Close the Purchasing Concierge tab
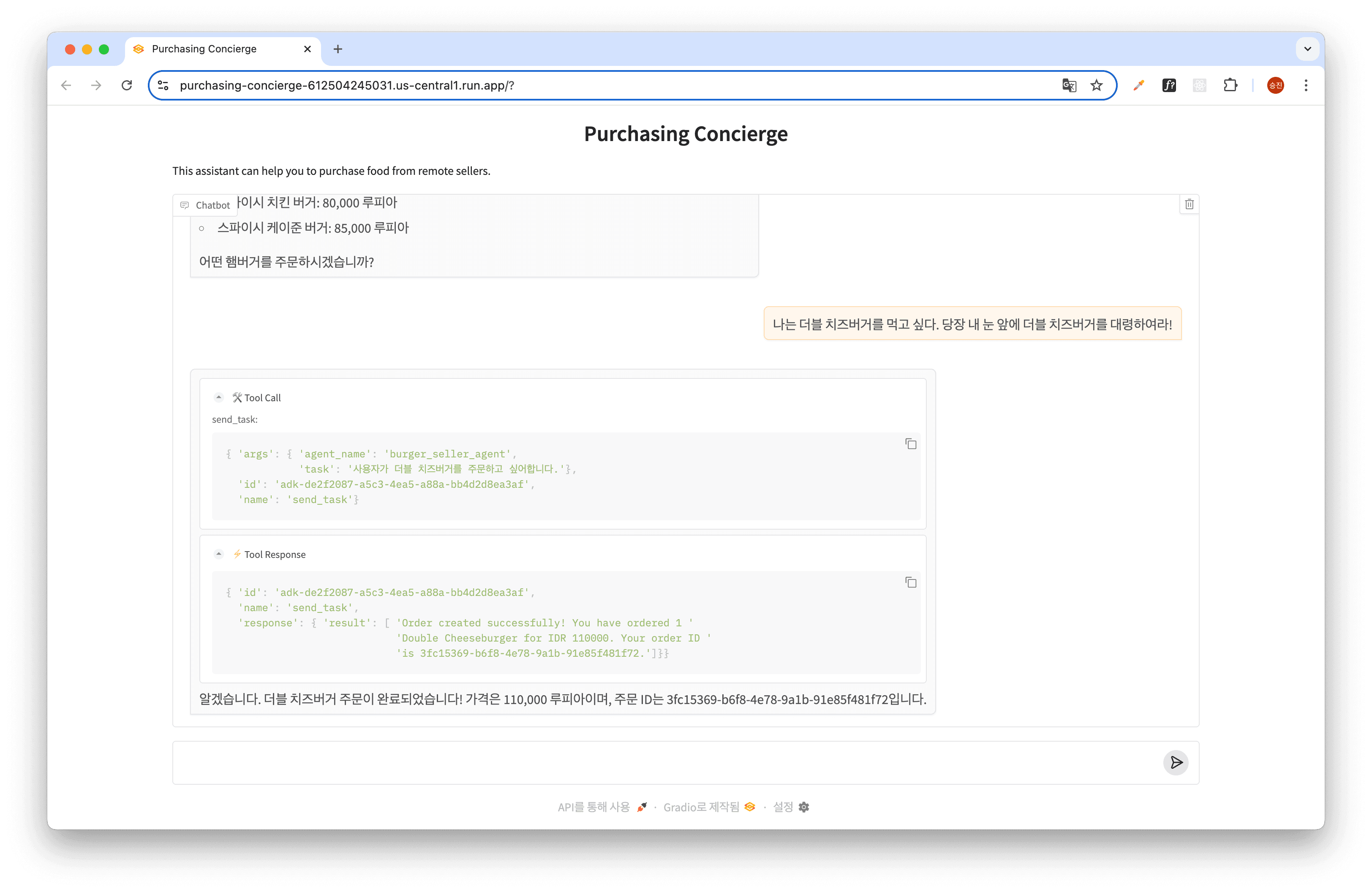This screenshot has height=892, width=1372. pyautogui.click(x=307, y=49)
